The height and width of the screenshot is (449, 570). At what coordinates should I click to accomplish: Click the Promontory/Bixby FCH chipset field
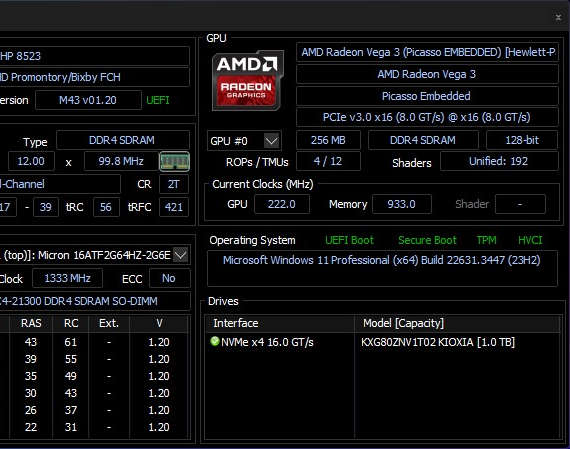94,77
